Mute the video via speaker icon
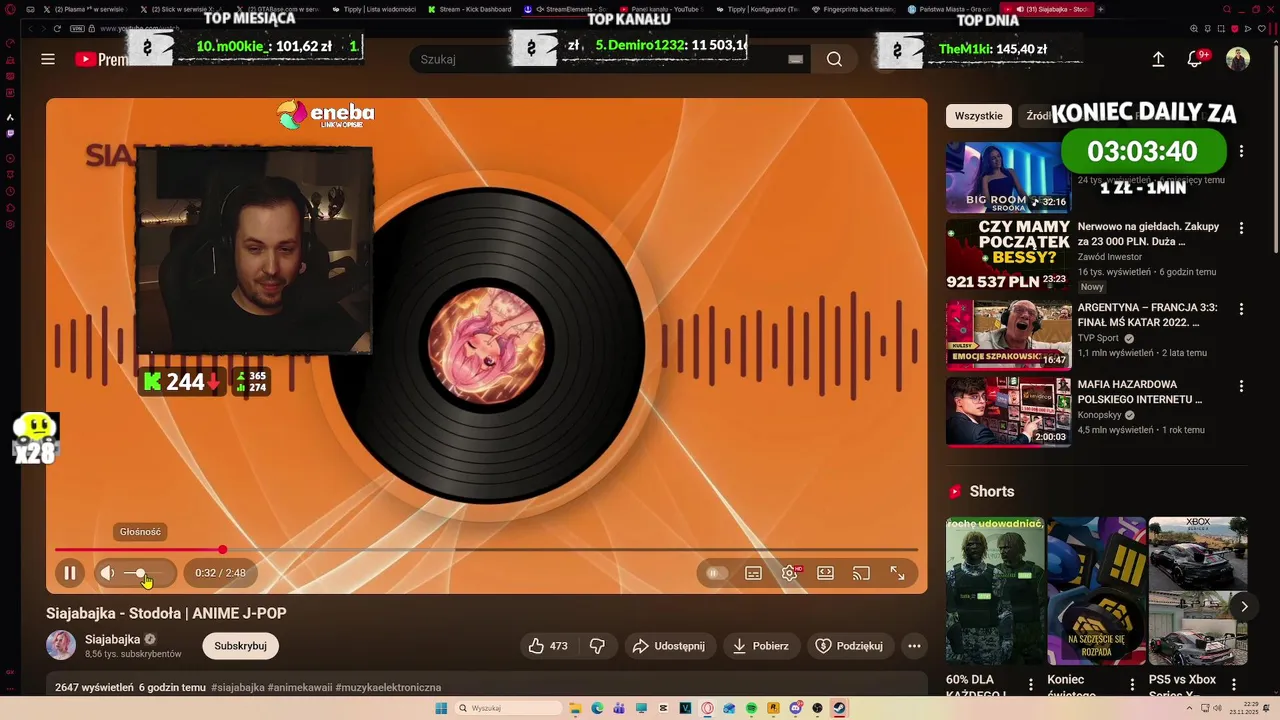 (107, 573)
